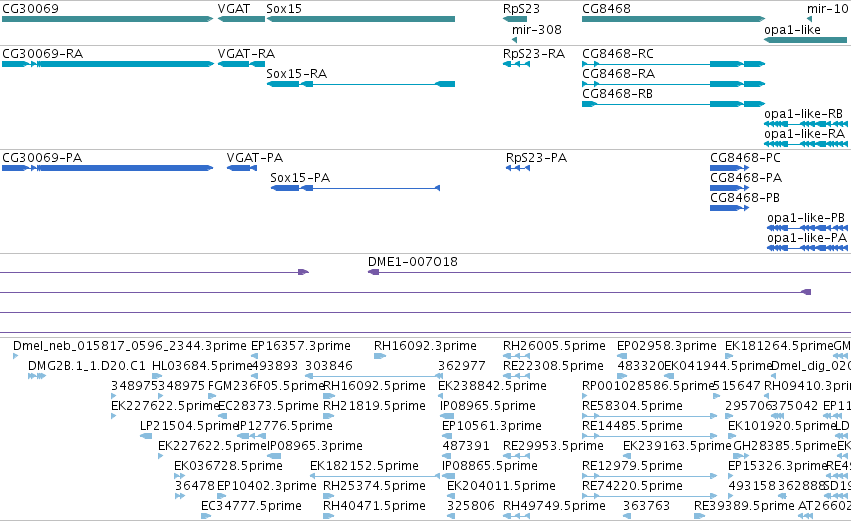Select the VGAT-RA transcript label

click(246, 54)
